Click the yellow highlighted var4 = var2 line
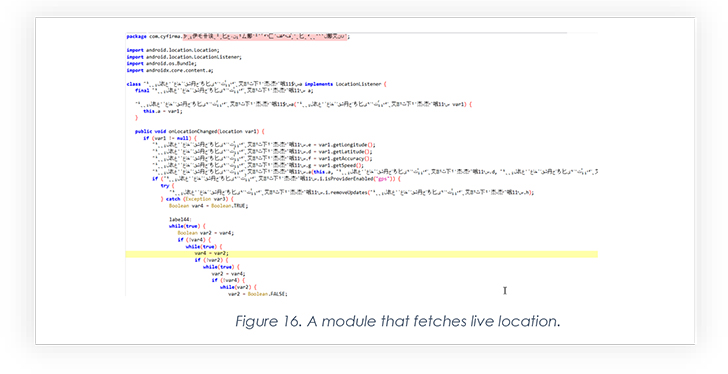 click(361, 254)
